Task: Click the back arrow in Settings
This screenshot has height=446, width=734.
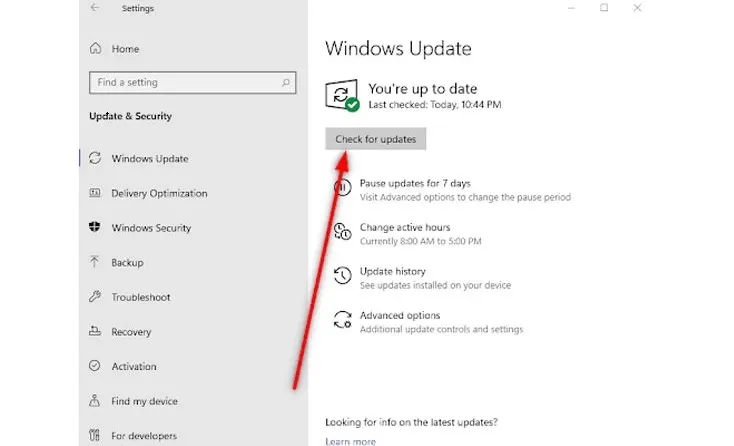Action: [x=94, y=8]
